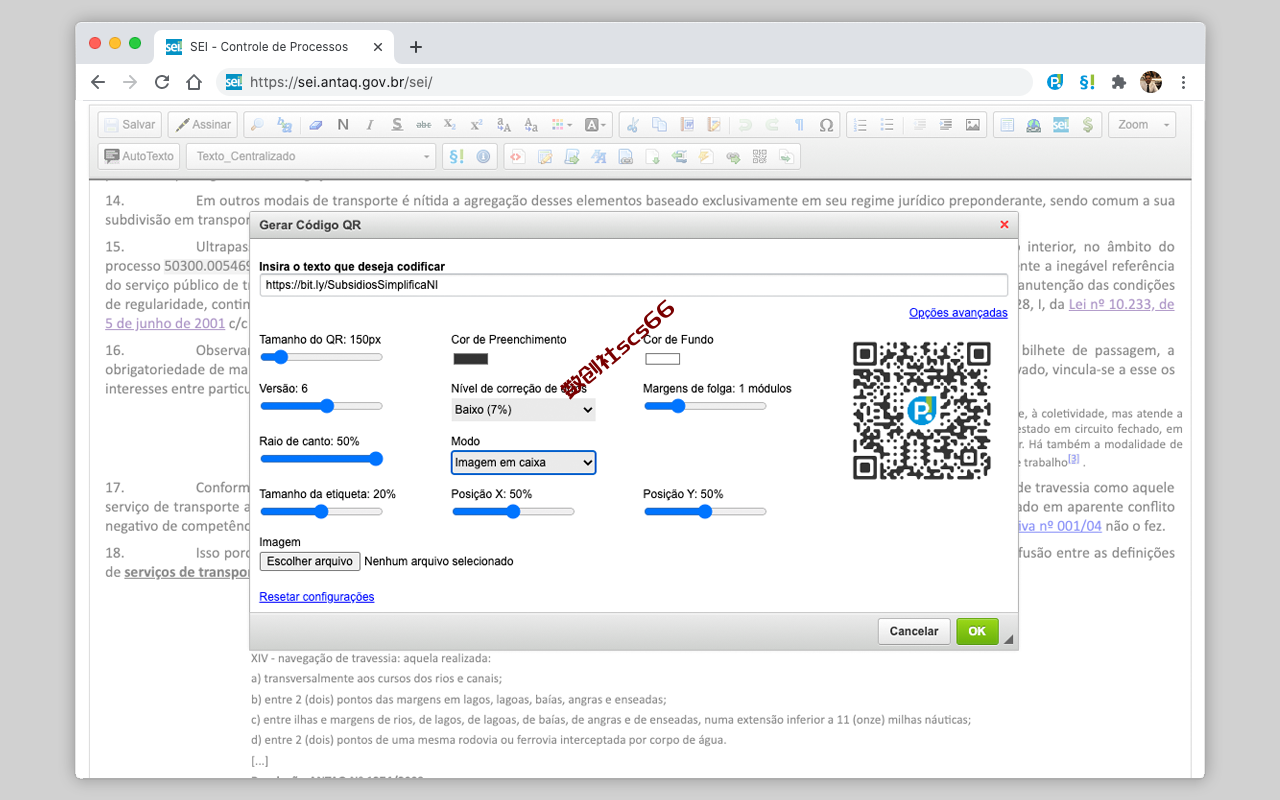Toggle strikethrough (abc) formatting
The width and height of the screenshot is (1280, 800).
coord(423,125)
